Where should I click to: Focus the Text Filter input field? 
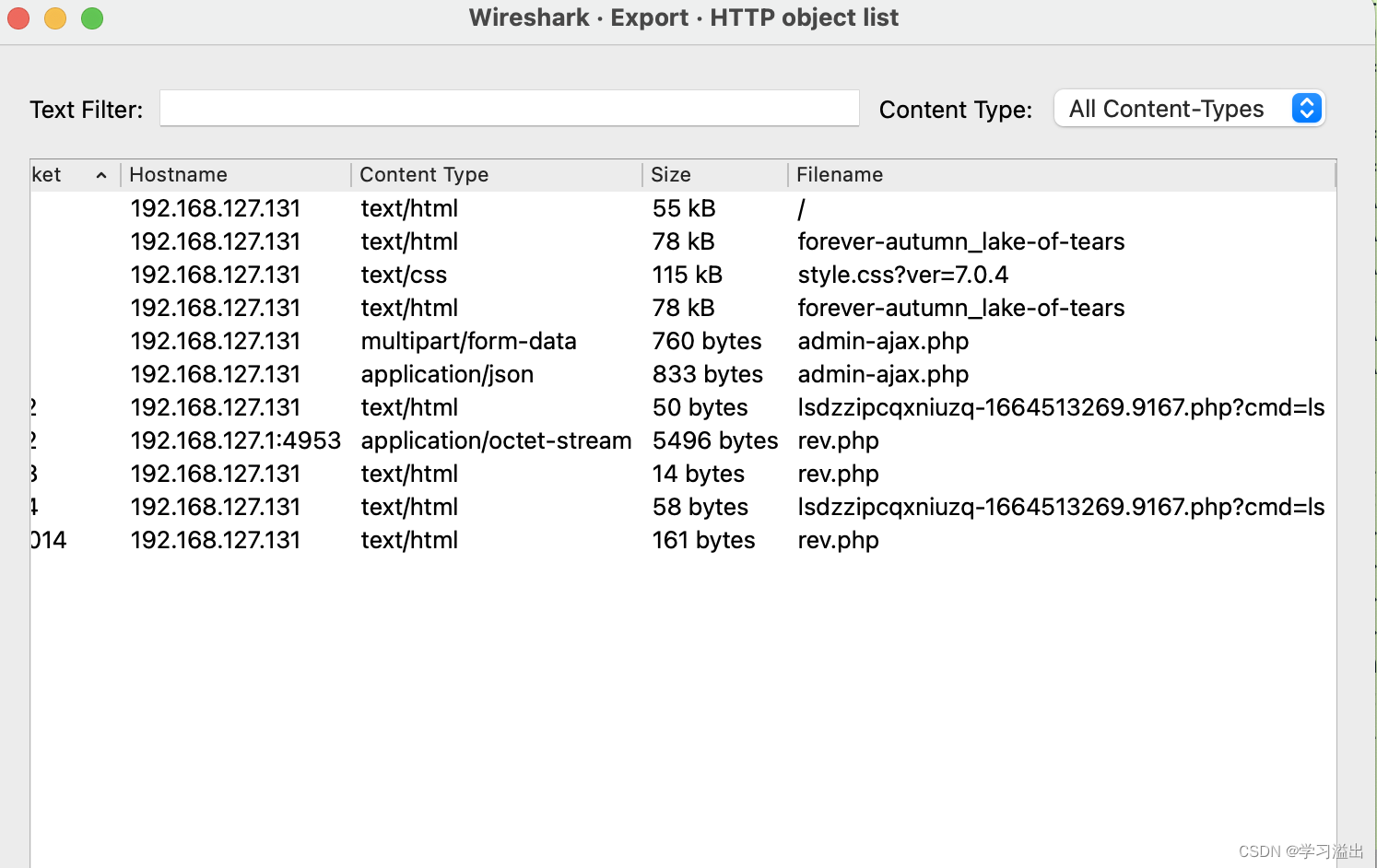click(509, 109)
